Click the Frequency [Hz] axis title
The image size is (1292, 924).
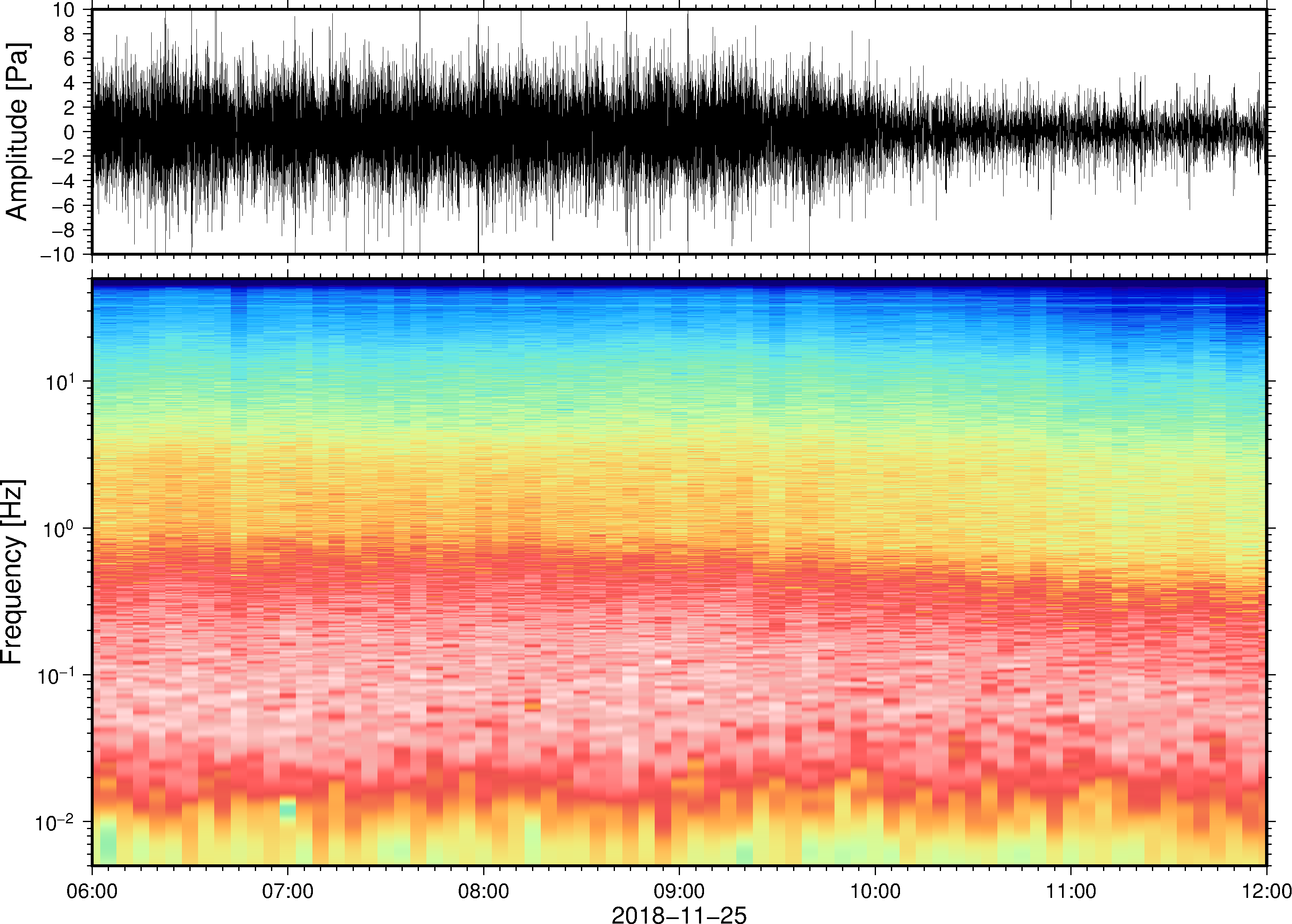pyautogui.click(x=12, y=571)
